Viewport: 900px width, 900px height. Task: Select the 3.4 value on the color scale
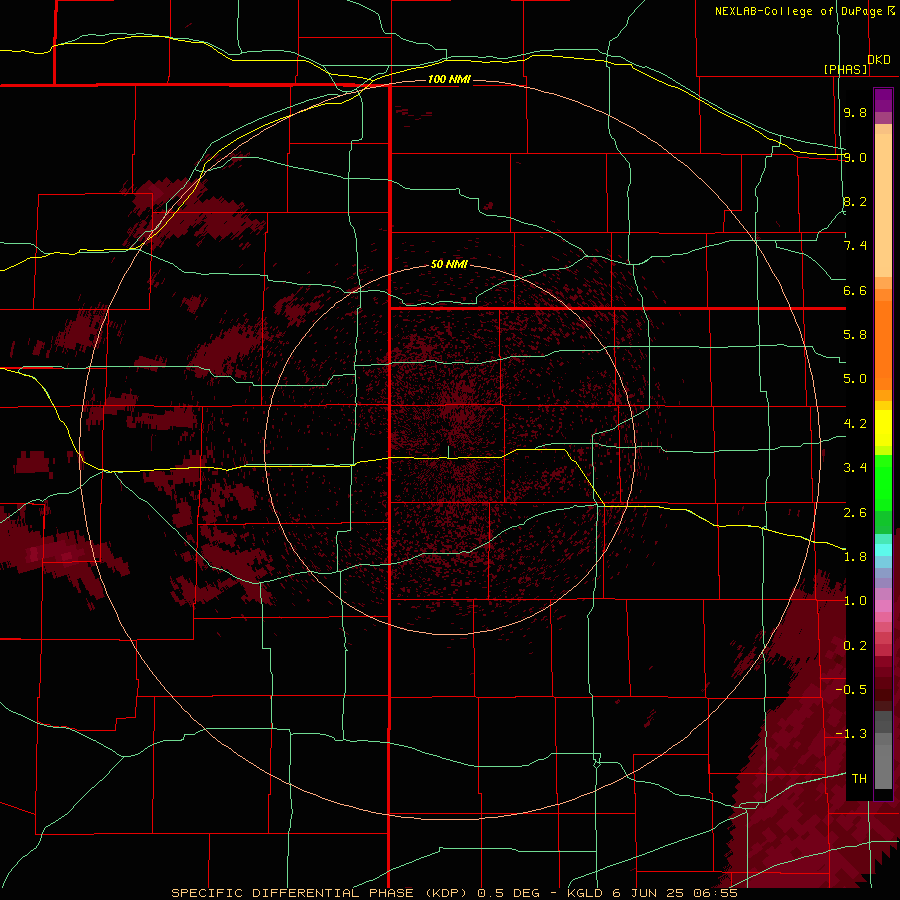coord(855,468)
